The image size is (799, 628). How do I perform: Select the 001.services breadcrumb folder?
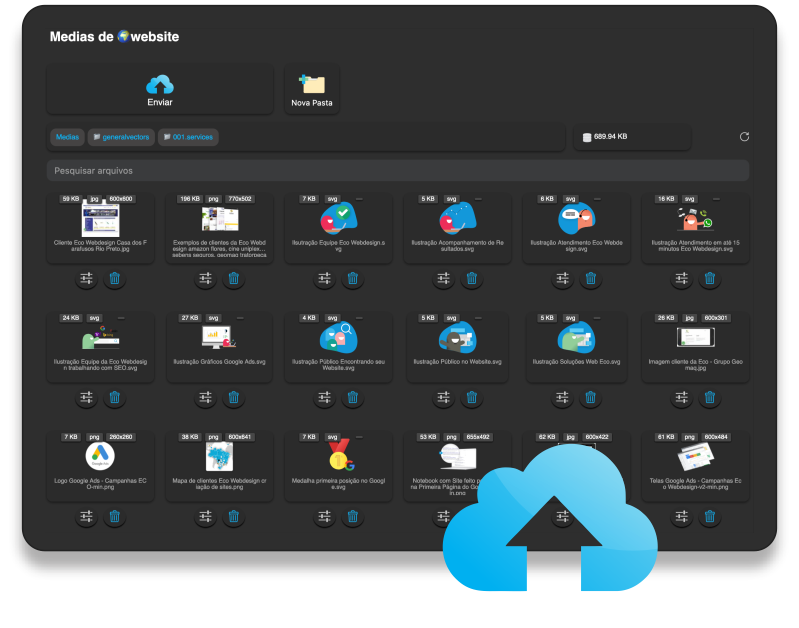point(187,137)
